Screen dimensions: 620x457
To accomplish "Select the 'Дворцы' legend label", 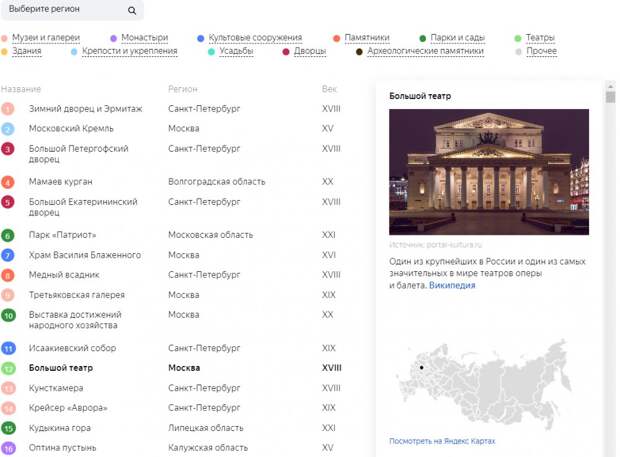I will click(310, 51).
